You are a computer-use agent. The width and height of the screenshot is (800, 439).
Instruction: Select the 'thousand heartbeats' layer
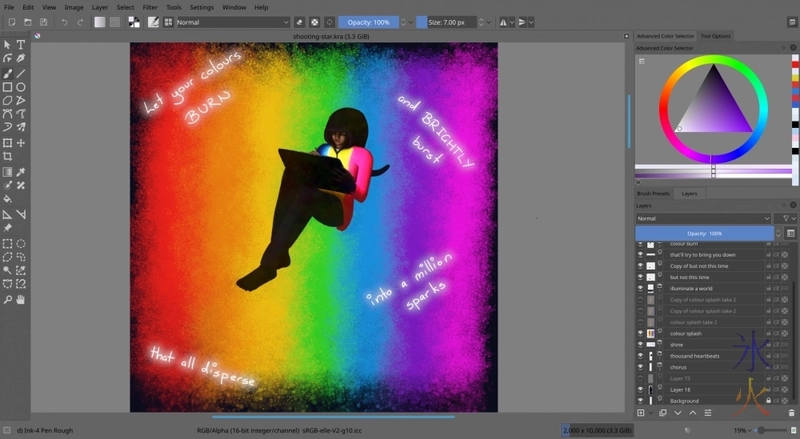coord(694,355)
